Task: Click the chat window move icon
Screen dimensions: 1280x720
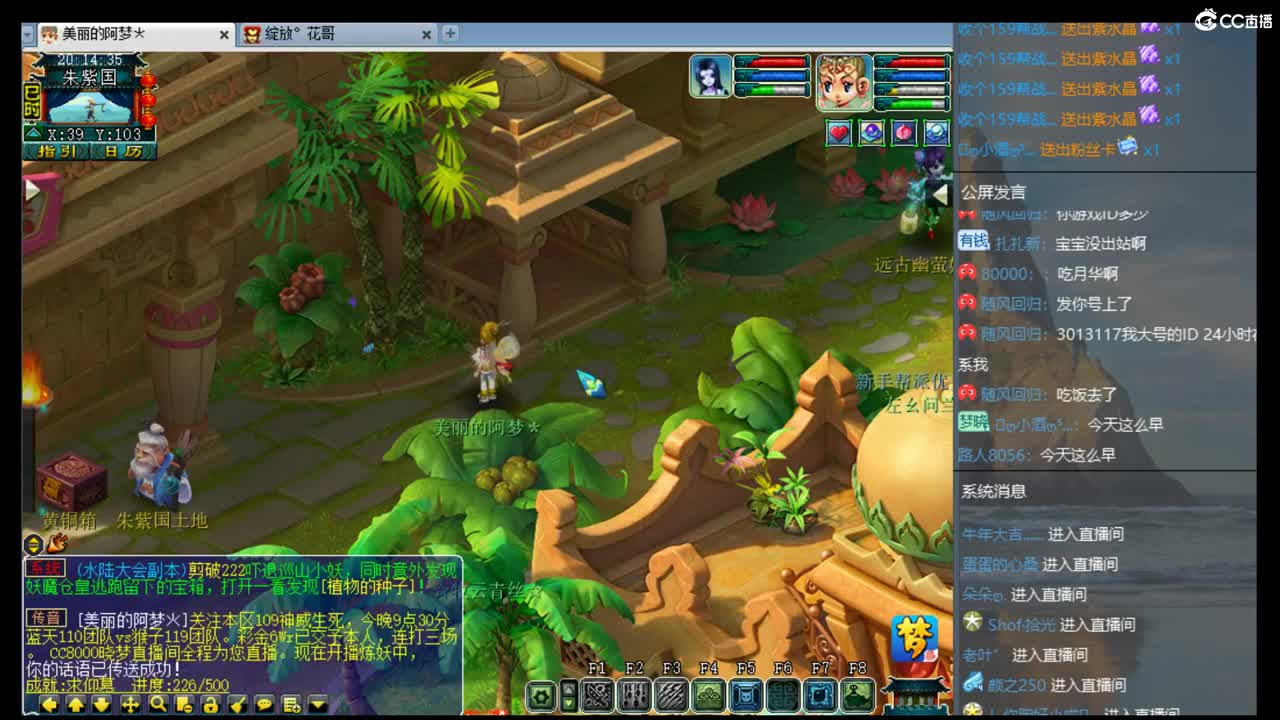Action: [130, 704]
